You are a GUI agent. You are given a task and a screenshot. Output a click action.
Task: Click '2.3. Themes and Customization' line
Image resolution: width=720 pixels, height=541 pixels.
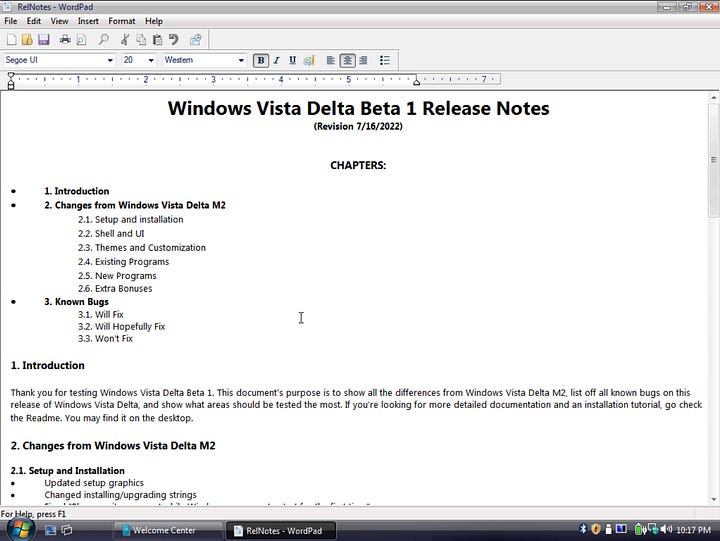click(x=142, y=248)
